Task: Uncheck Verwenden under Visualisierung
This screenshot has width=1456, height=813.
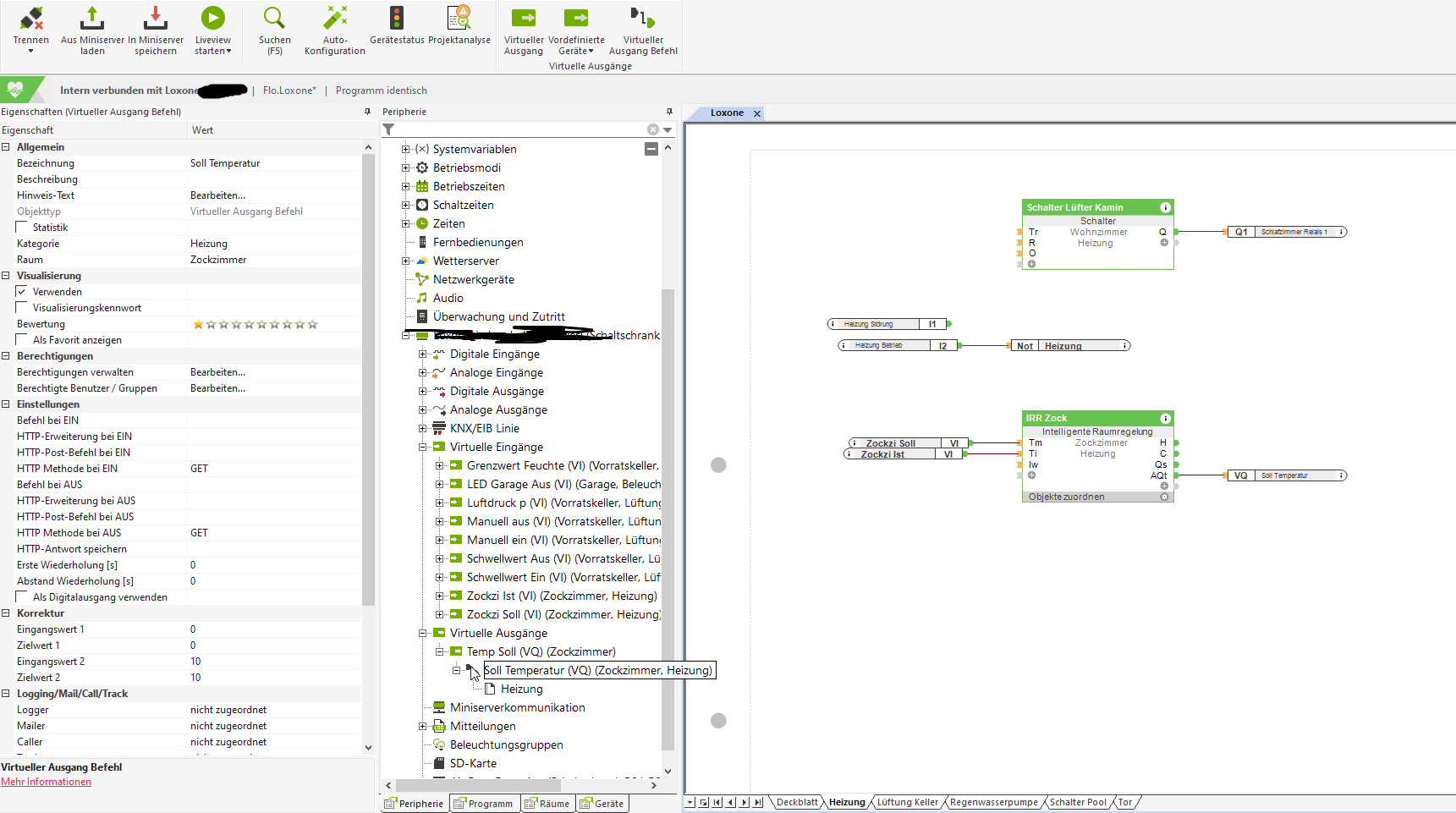Action: click(22, 292)
